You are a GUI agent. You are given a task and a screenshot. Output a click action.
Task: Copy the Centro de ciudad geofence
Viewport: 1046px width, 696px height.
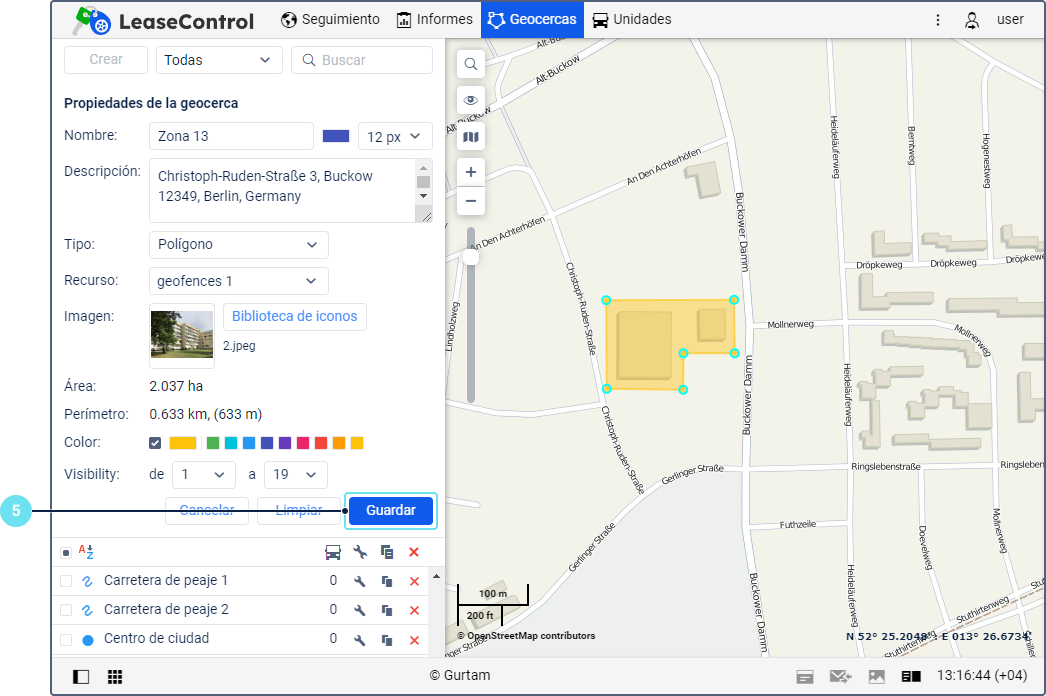point(387,639)
